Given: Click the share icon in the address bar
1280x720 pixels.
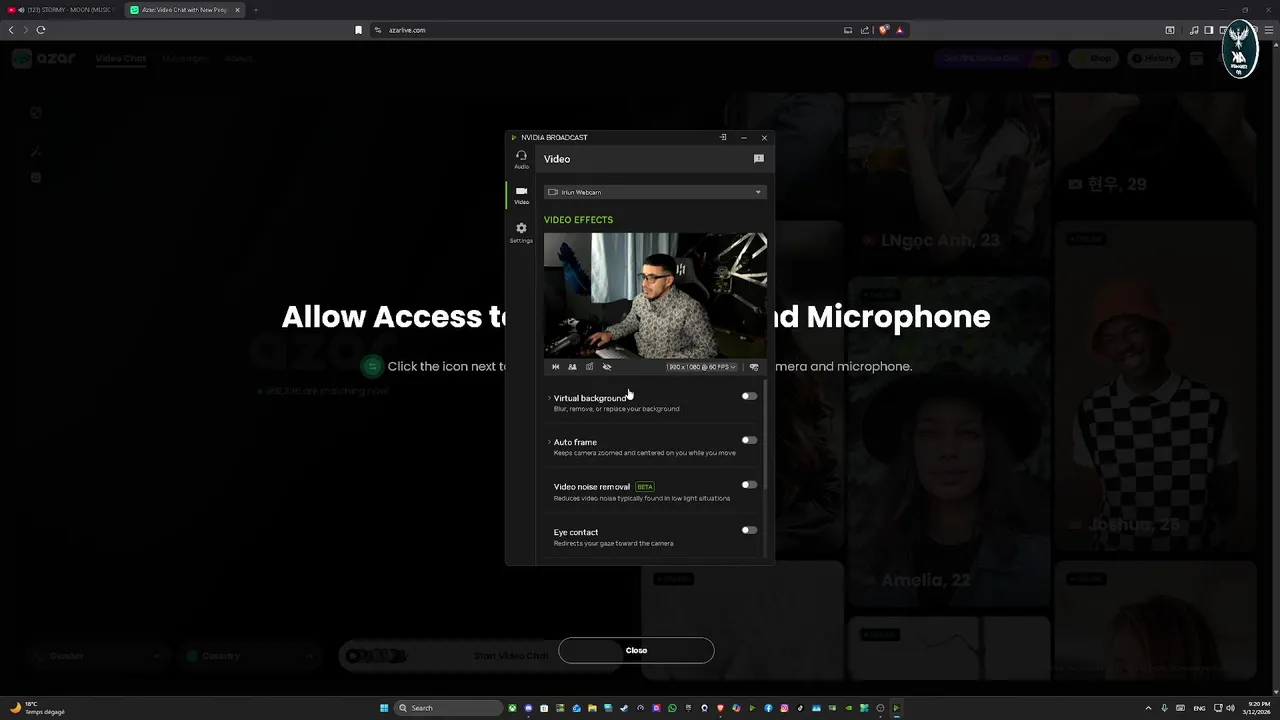Looking at the screenshot, I should 865,30.
